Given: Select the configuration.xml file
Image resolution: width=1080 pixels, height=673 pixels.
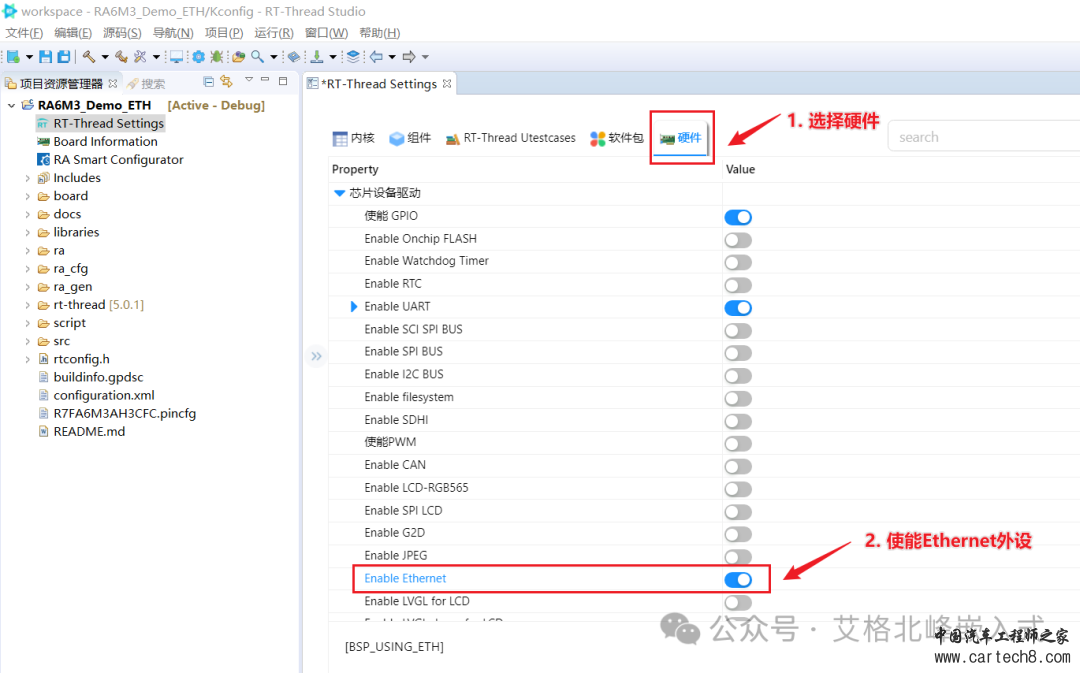Looking at the screenshot, I should 96,395.
